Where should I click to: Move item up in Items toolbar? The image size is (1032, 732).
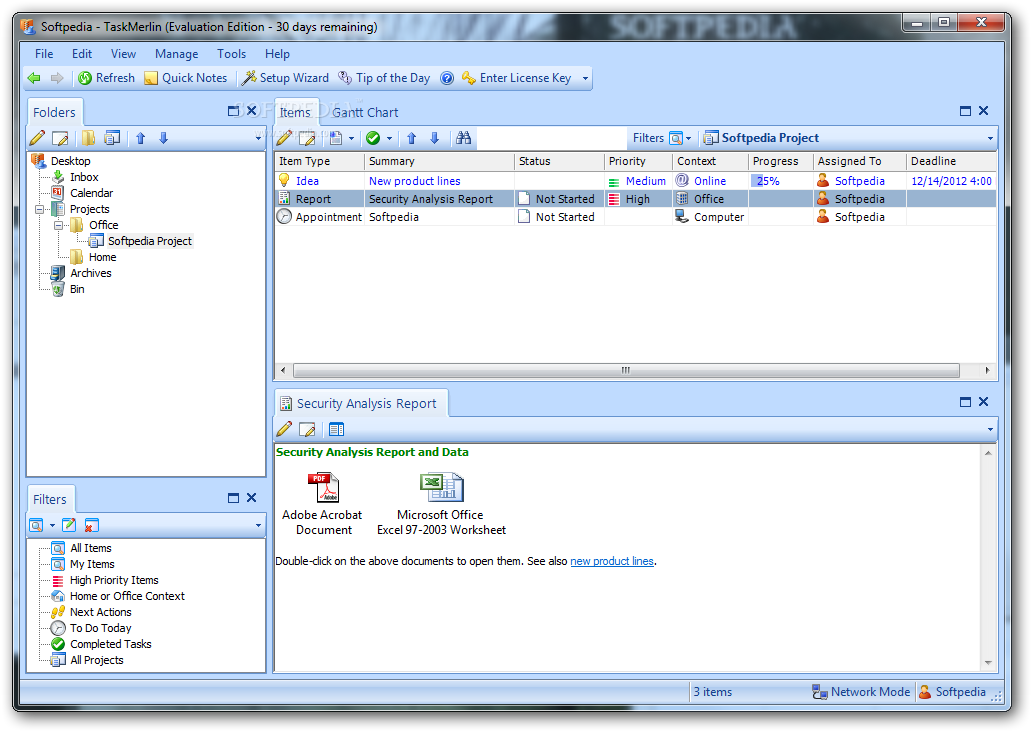tap(411, 138)
